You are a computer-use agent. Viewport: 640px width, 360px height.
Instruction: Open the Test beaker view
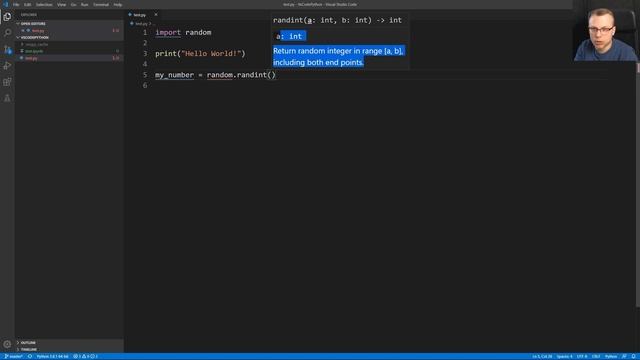(7, 98)
